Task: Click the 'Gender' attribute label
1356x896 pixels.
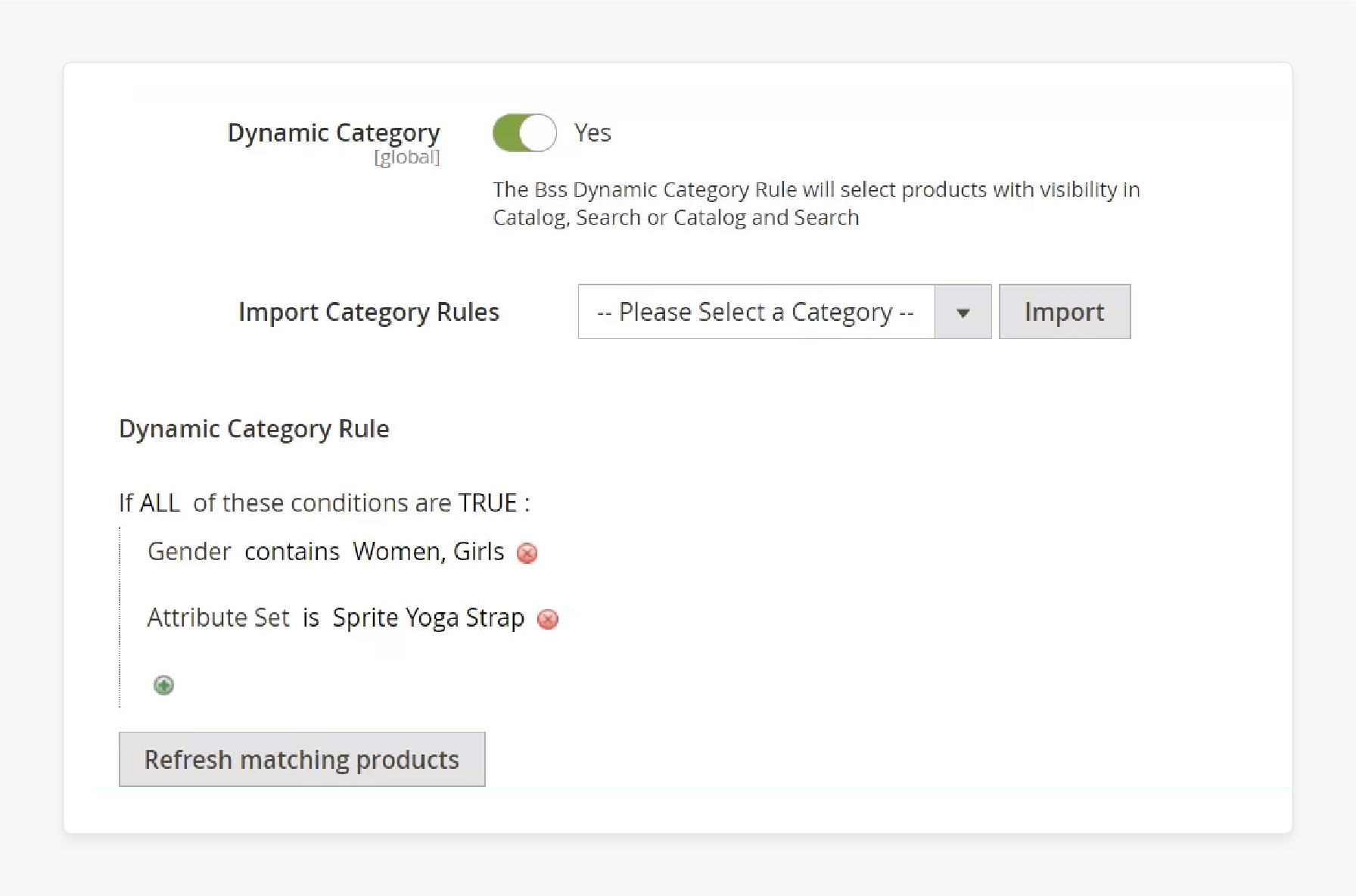Action: [188, 552]
